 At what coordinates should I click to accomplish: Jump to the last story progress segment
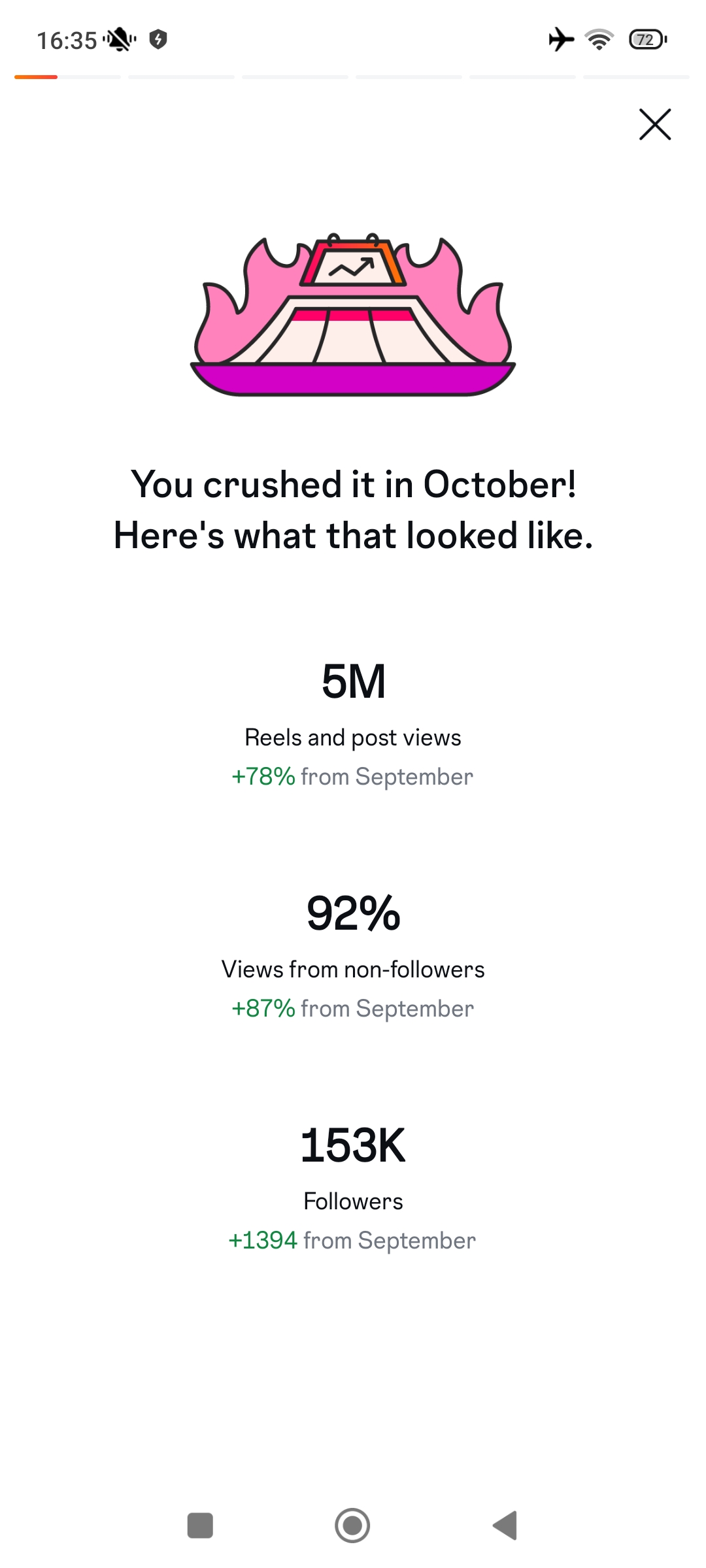pos(635,77)
